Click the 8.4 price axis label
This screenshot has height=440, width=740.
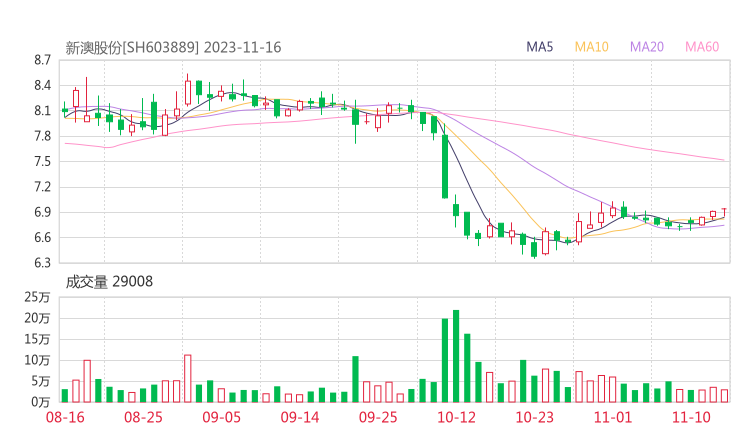[x=42, y=85]
